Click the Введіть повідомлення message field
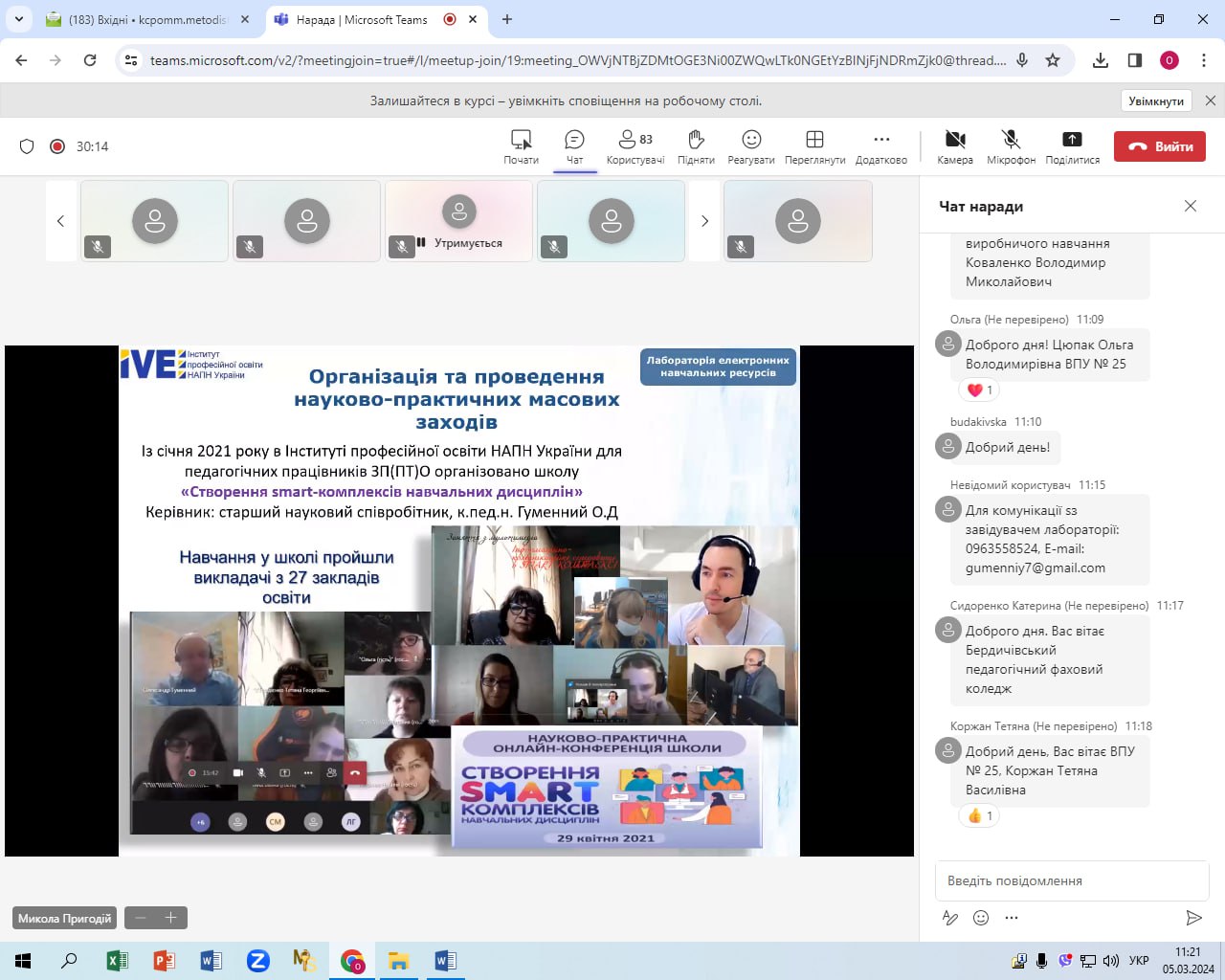1225x980 pixels. coord(1072,880)
